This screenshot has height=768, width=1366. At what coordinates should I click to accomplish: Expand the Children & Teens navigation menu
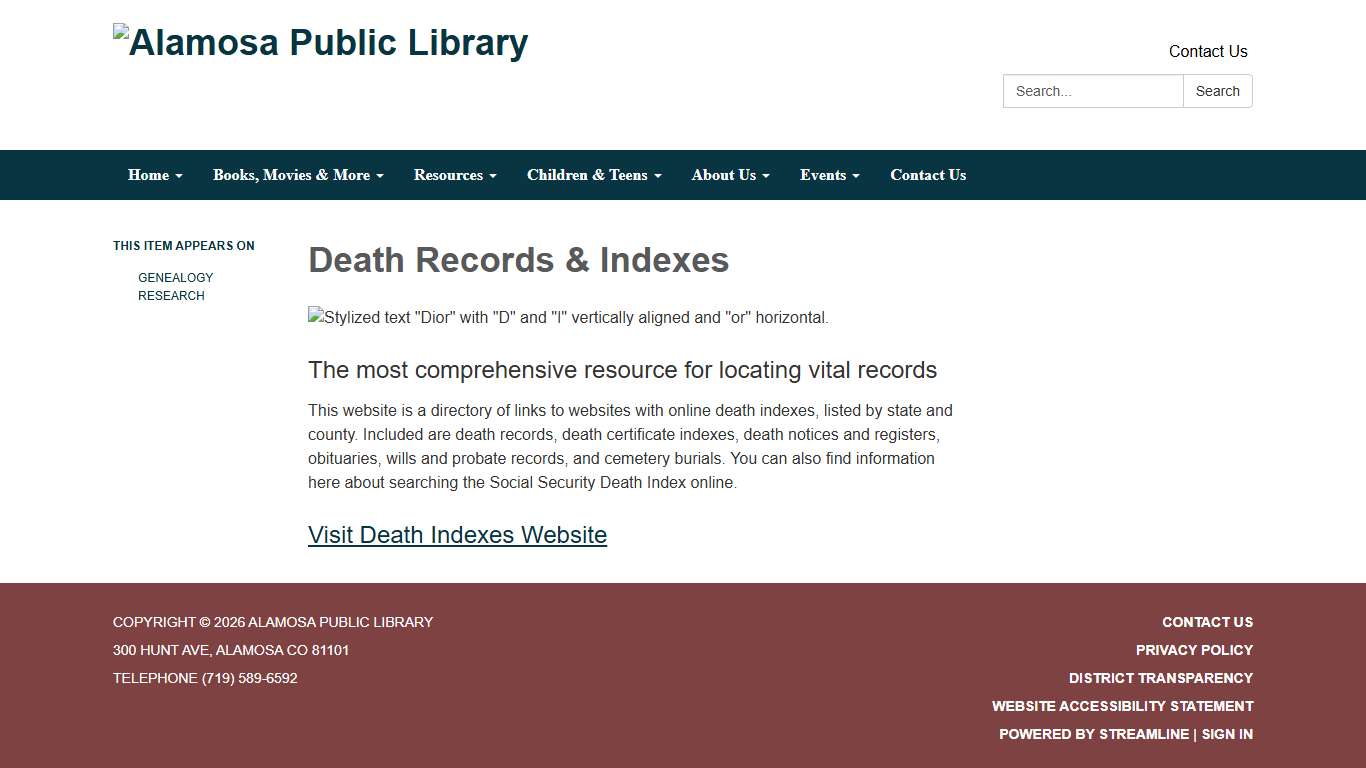click(594, 175)
